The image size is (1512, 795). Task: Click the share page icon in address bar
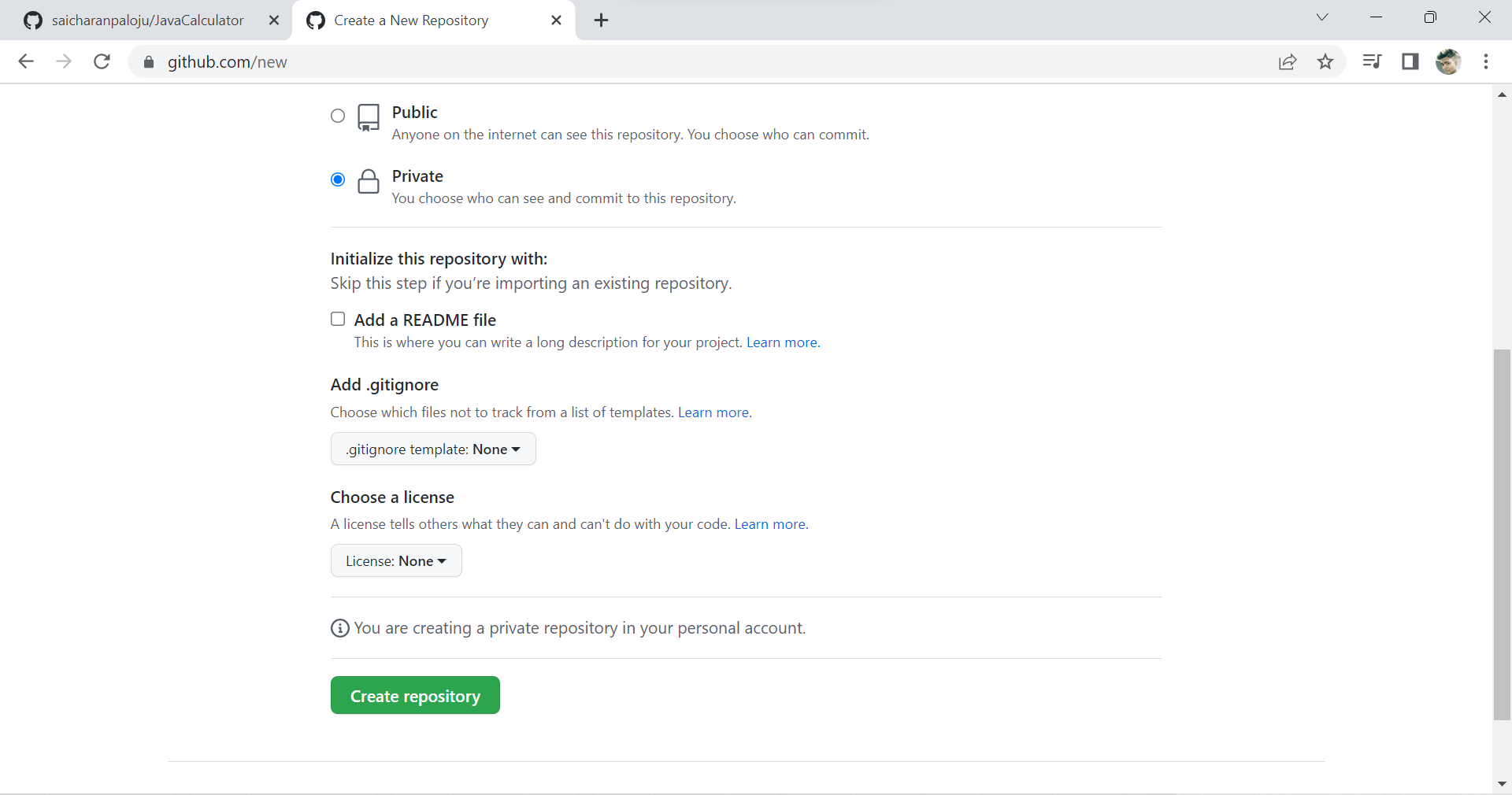1288,61
